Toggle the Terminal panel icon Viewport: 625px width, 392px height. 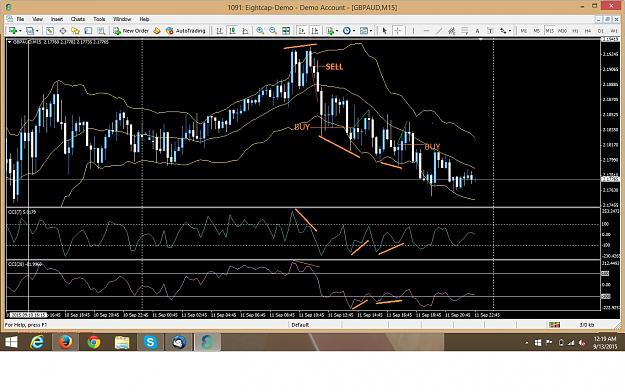pyautogui.click(x=88, y=31)
